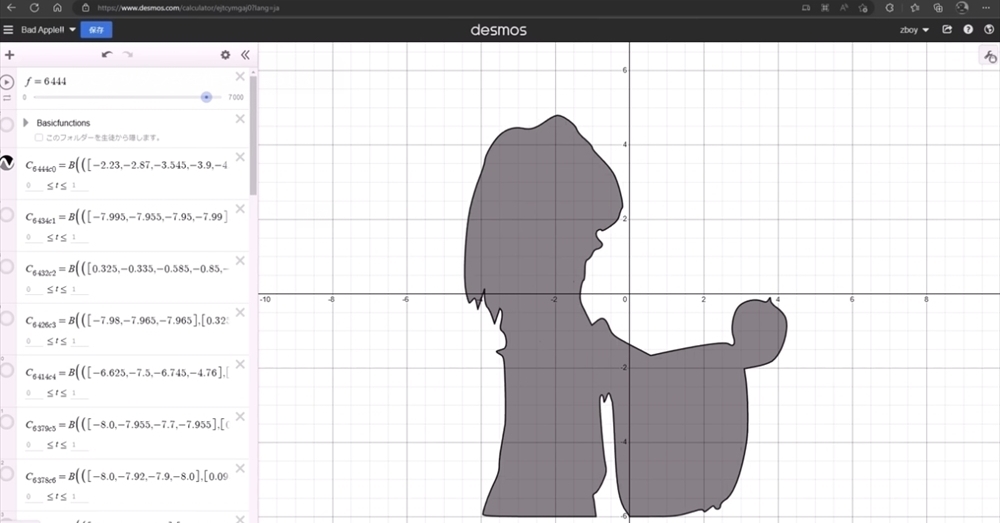
Task: Play the f slider animation
Action: [7, 81]
